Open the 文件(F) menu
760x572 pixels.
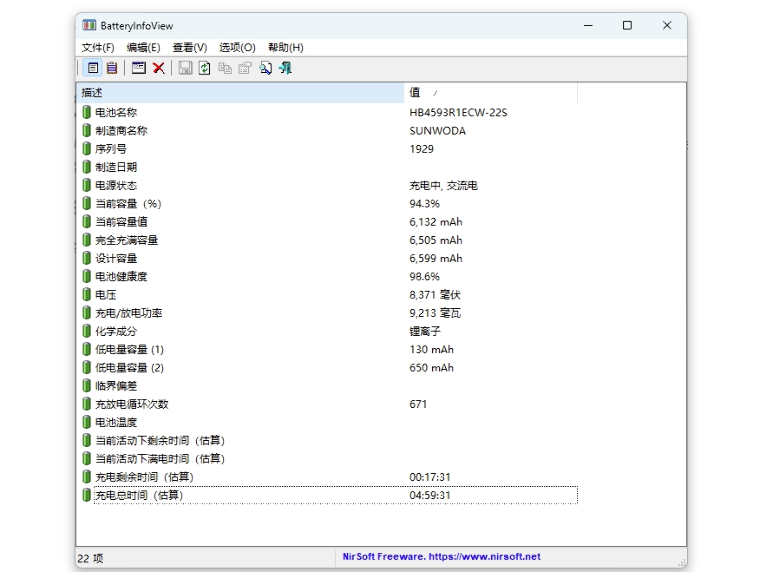point(98,48)
